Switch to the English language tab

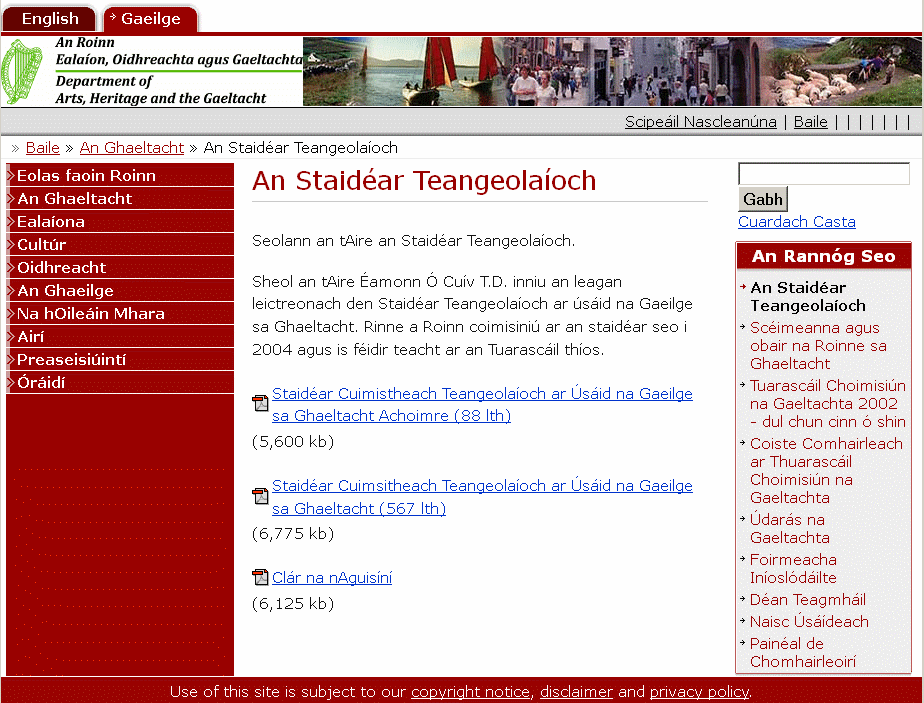(50, 19)
